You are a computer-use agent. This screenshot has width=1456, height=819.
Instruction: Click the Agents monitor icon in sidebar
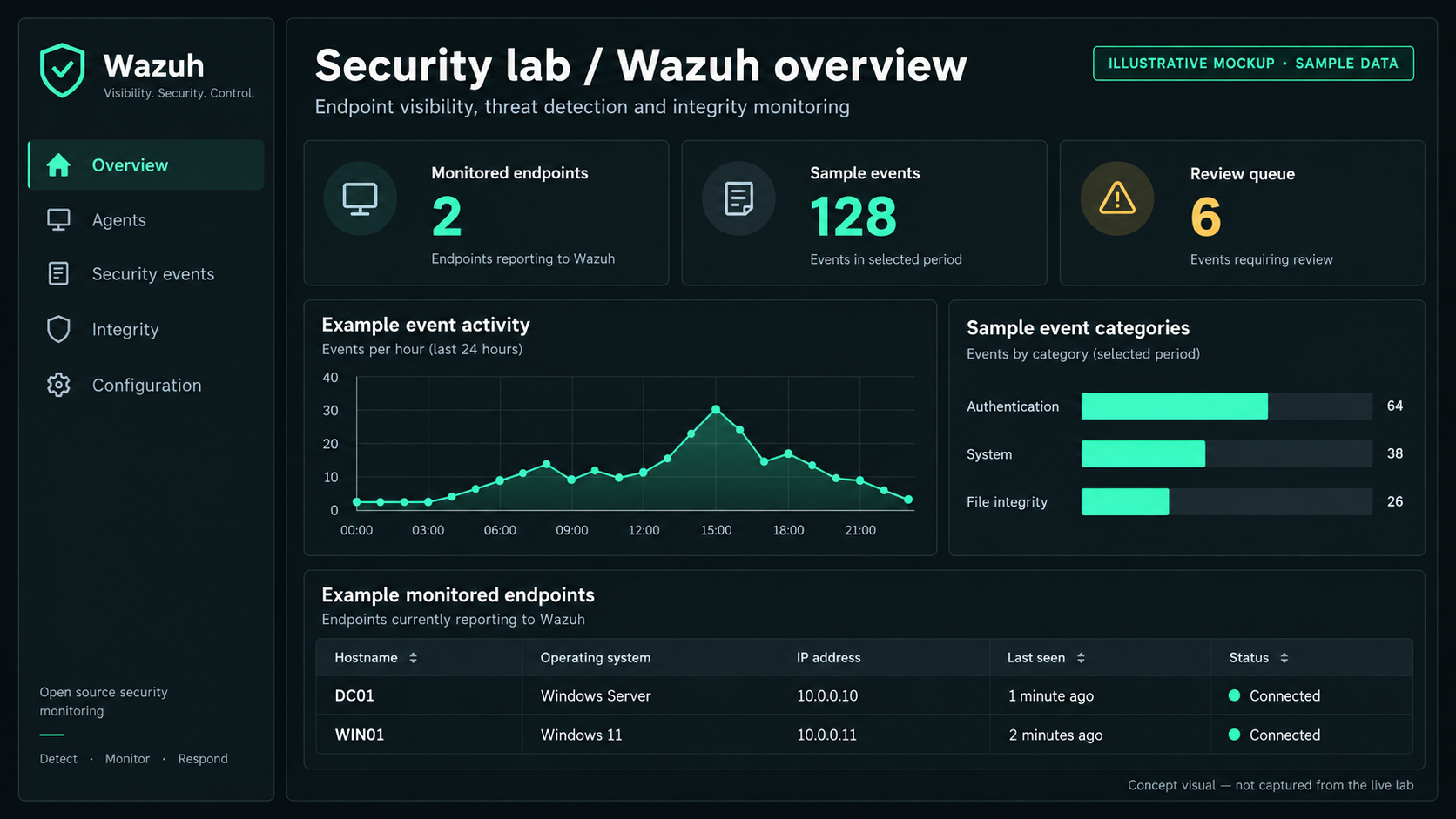[58, 220]
